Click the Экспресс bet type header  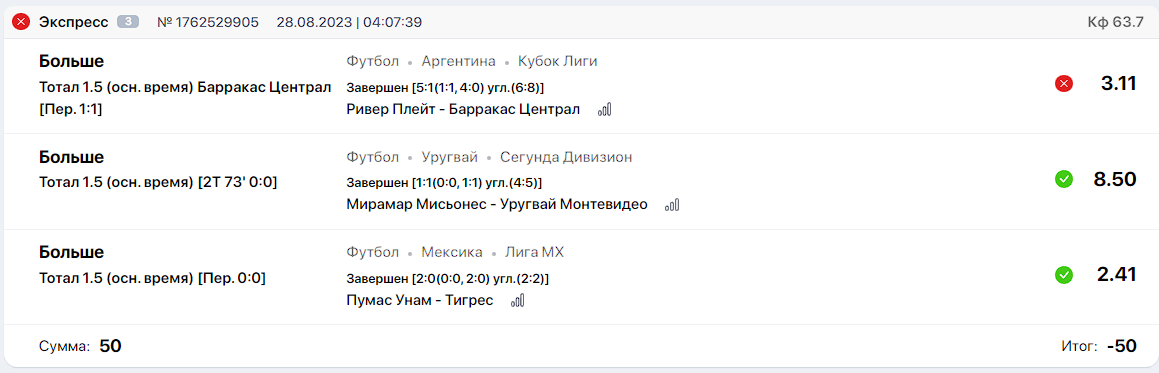(73, 22)
